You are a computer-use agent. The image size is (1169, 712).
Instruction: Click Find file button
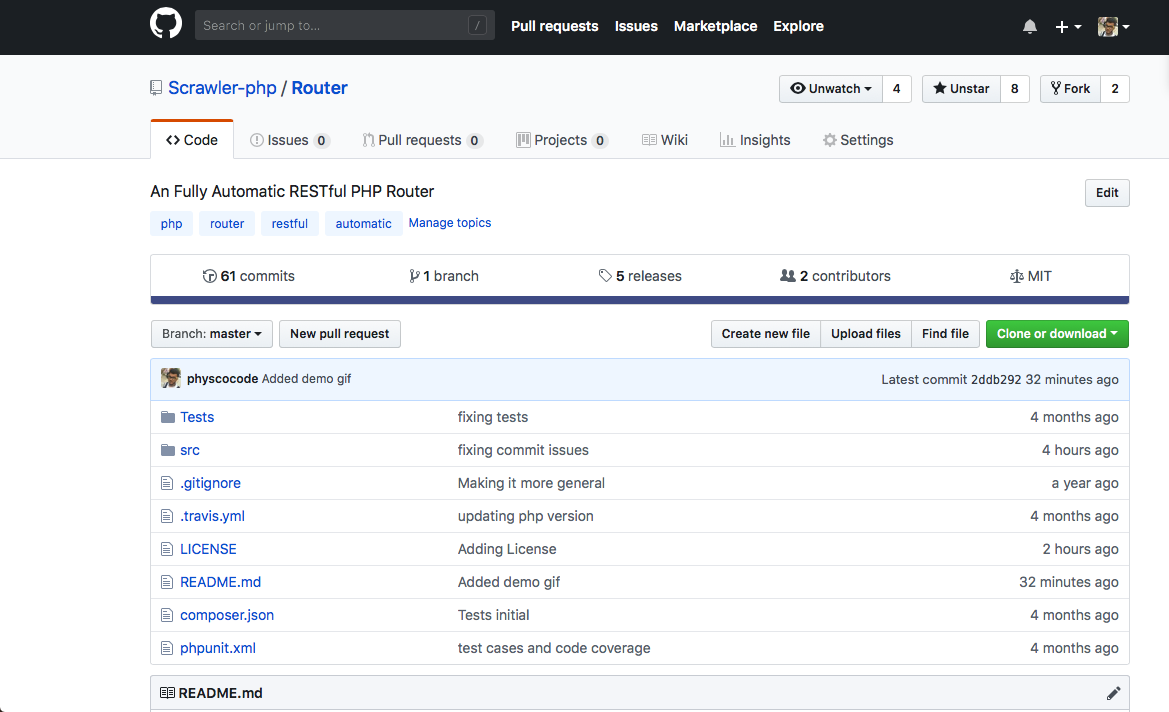945,334
